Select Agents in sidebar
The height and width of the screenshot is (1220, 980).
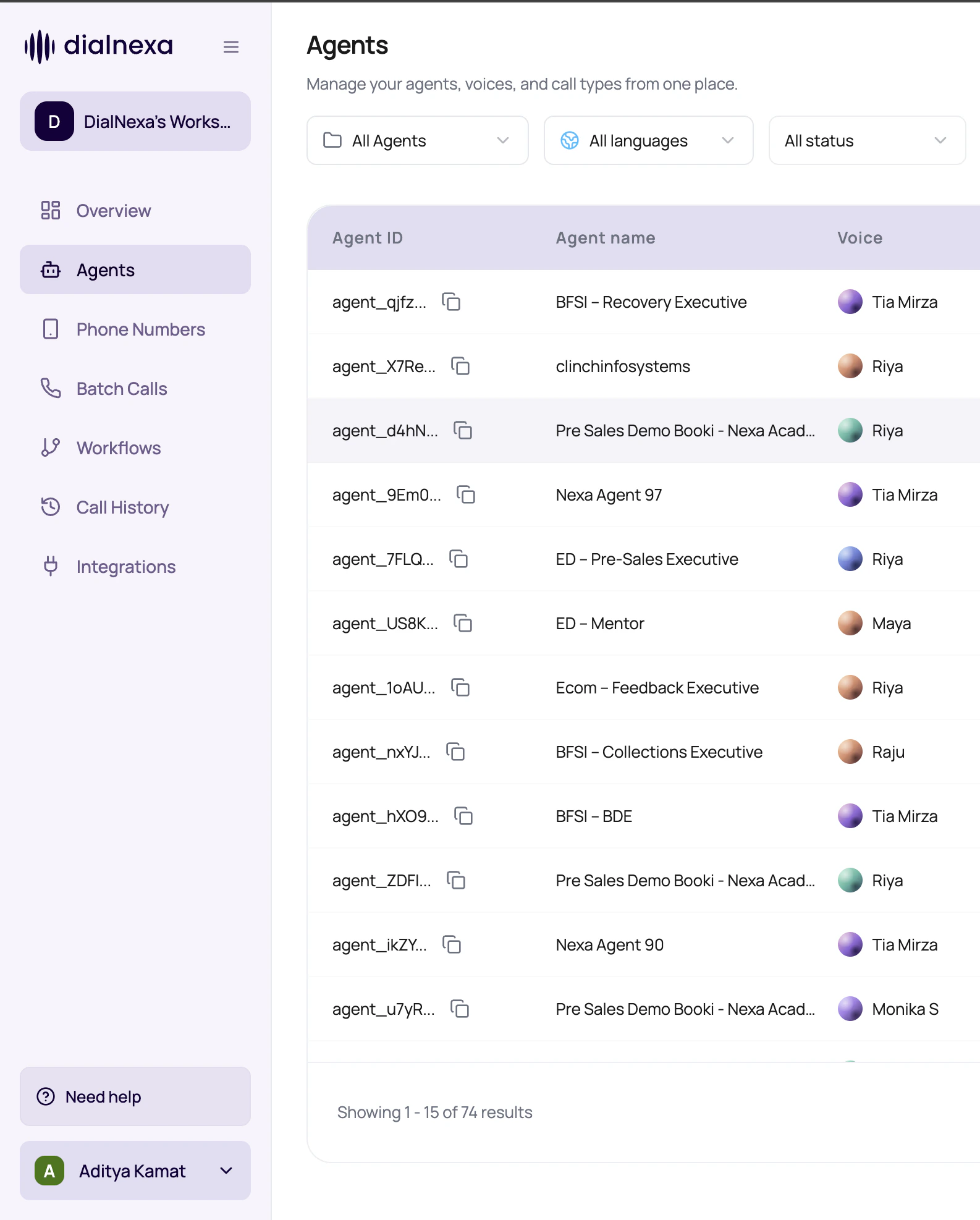[x=135, y=270]
